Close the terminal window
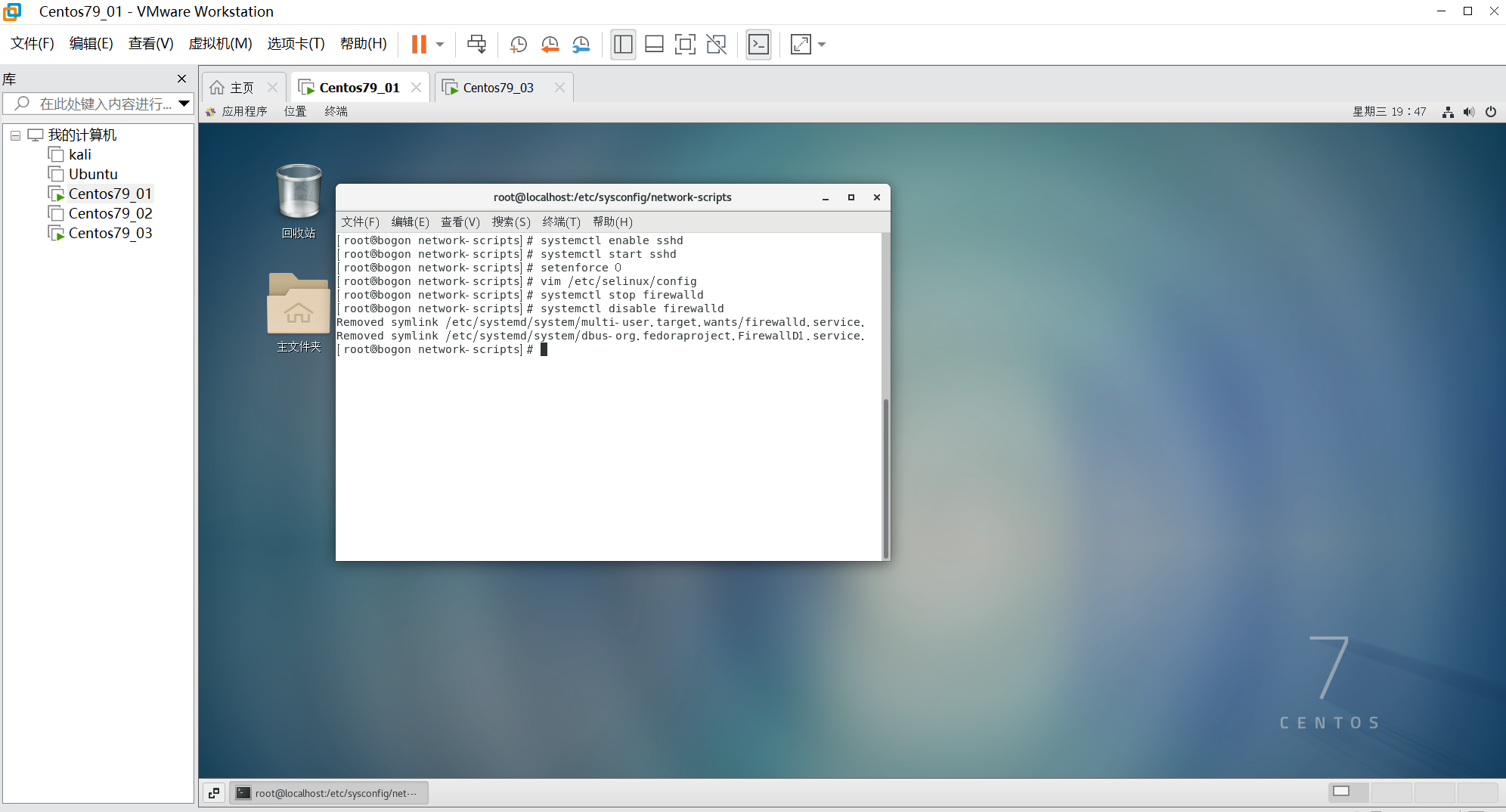Image resolution: width=1506 pixels, height=812 pixels. [877, 197]
